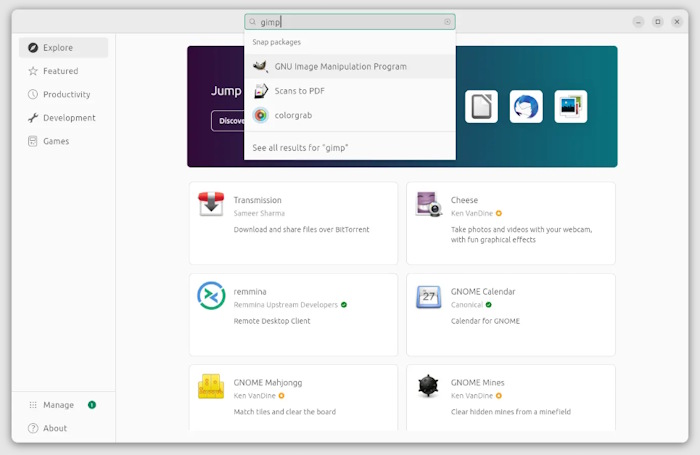Open the GNOME Mines card

511,397
